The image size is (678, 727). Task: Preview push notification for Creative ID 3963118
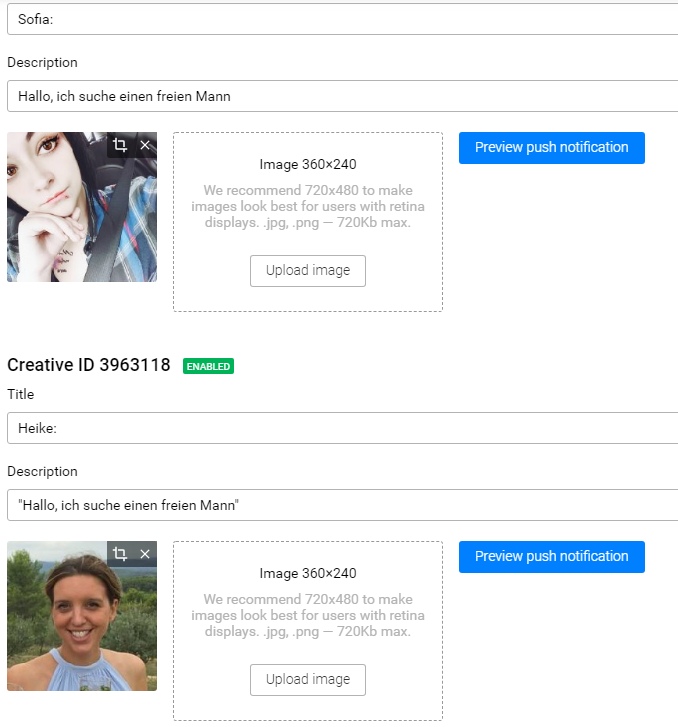click(x=551, y=557)
